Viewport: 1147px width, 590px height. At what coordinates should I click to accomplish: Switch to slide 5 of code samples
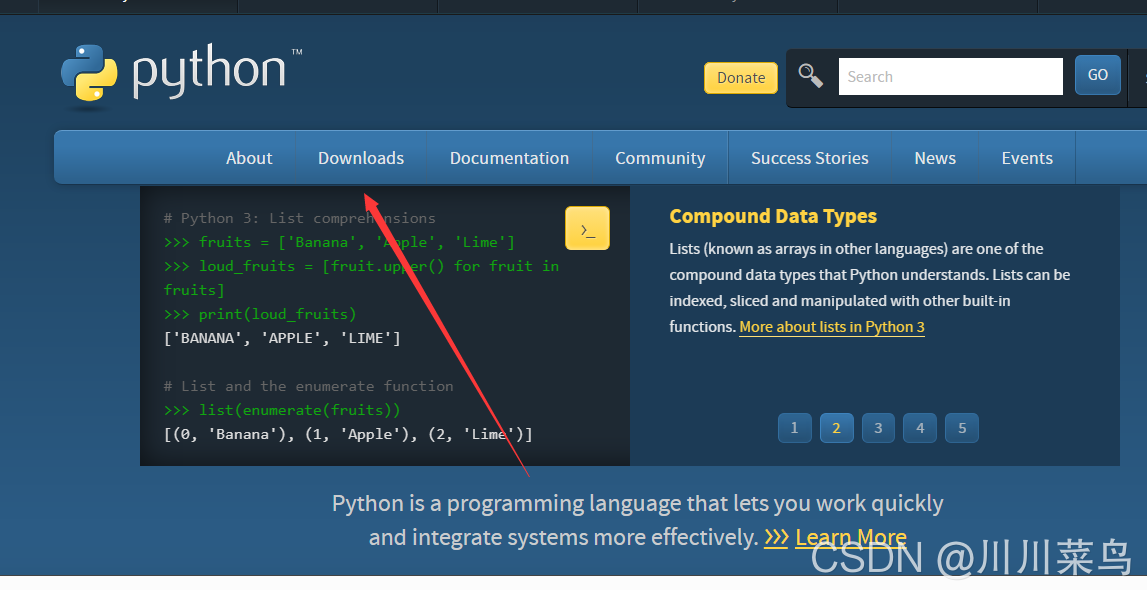(x=962, y=428)
